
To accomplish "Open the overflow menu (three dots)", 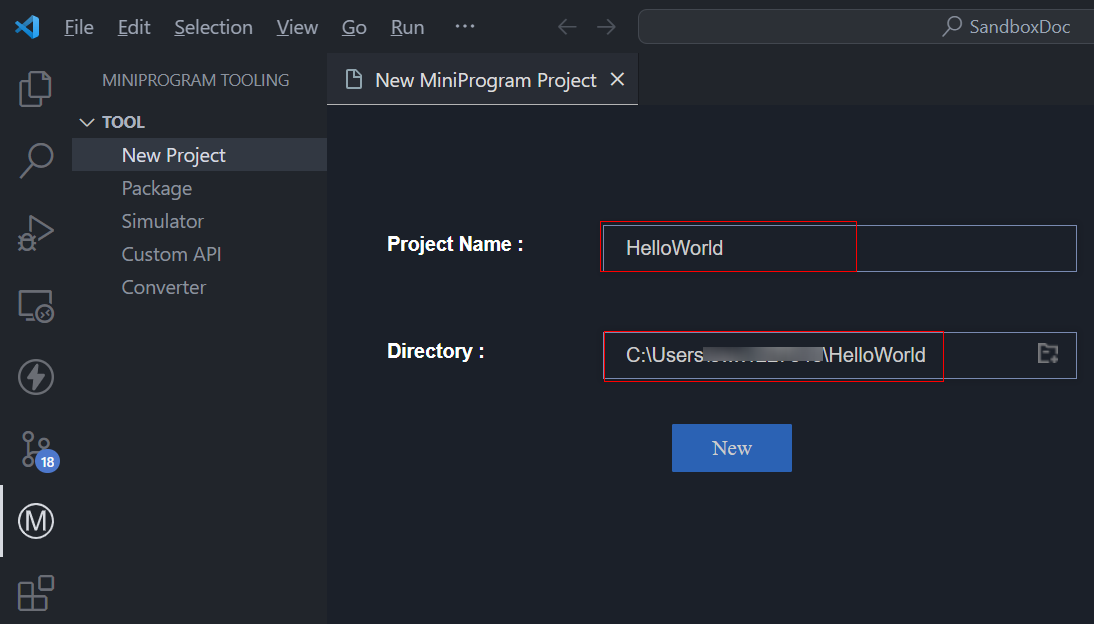I will [x=465, y=27].
